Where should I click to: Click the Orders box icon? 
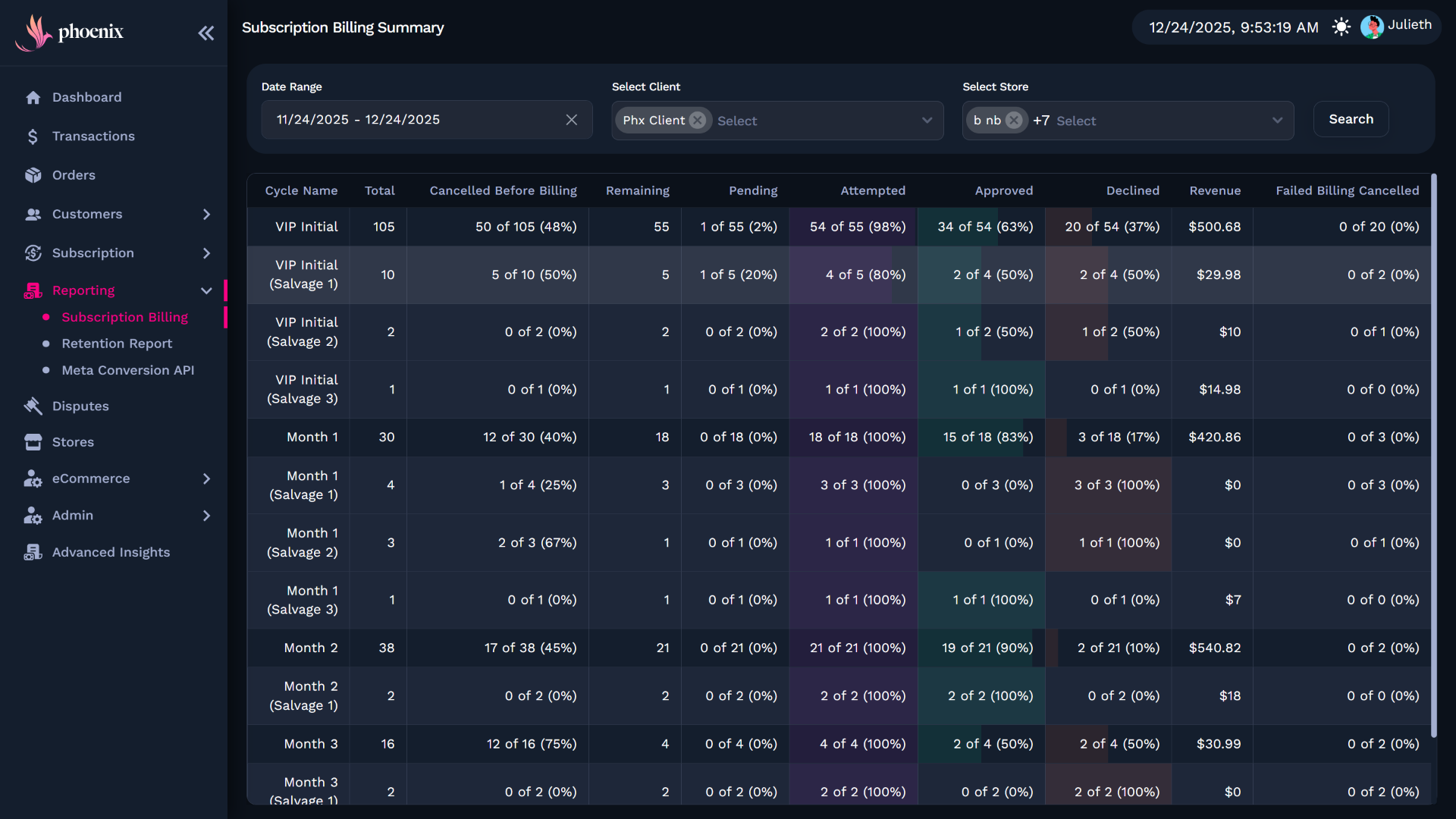(x=33, y=175)
